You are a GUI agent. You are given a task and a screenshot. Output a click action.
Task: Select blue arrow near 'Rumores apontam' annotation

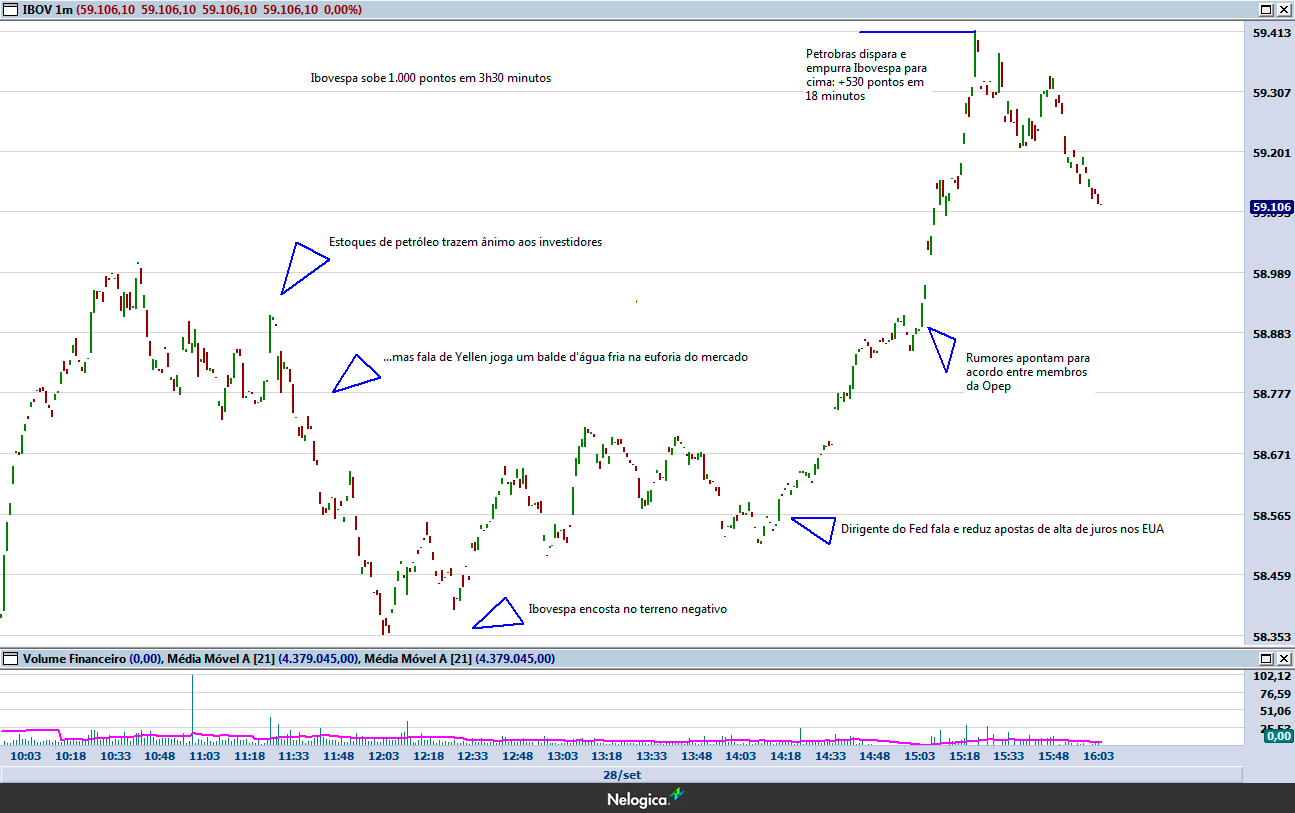pyautogui.click(x=942, y=346)
